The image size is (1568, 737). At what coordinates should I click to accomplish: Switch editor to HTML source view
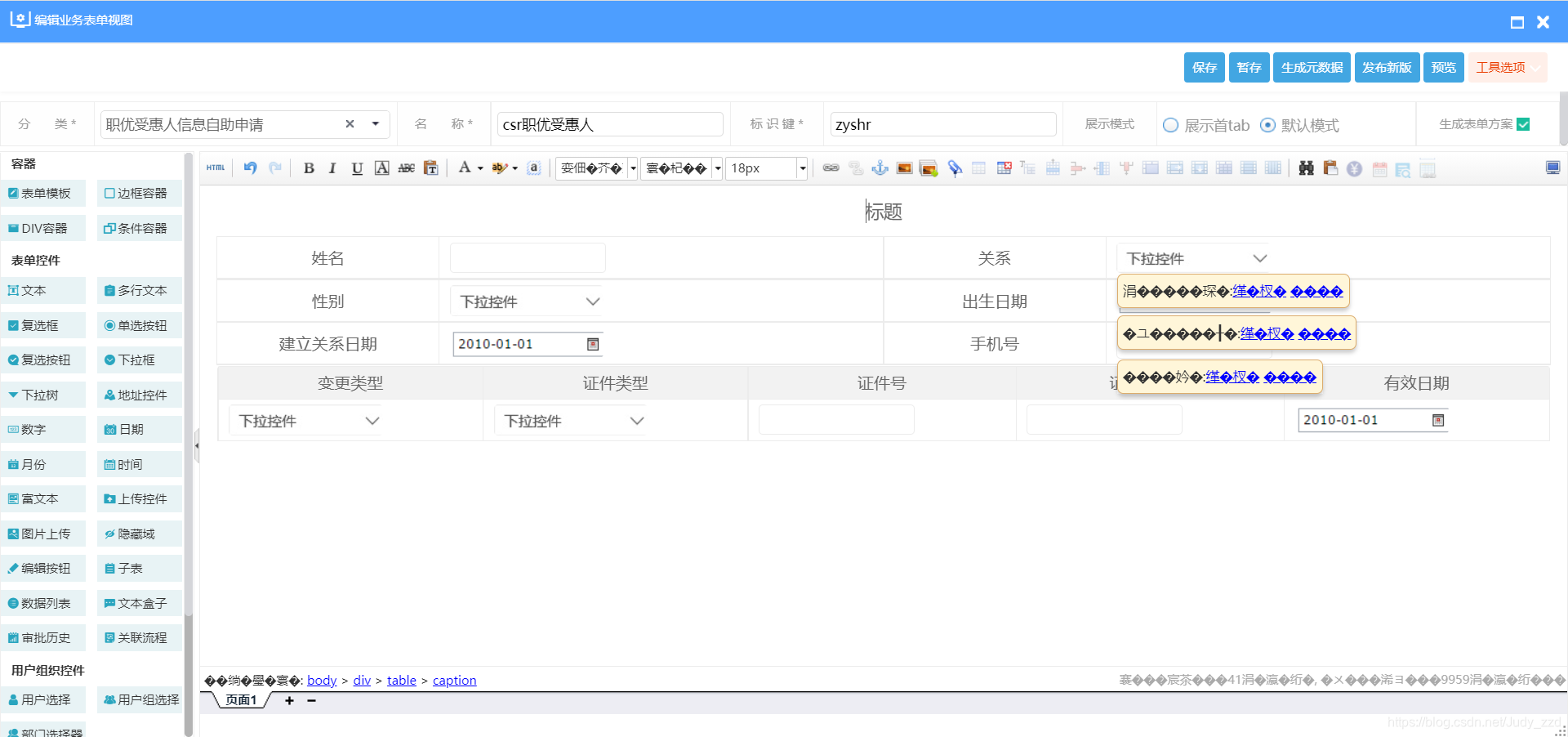click(216, 167)
